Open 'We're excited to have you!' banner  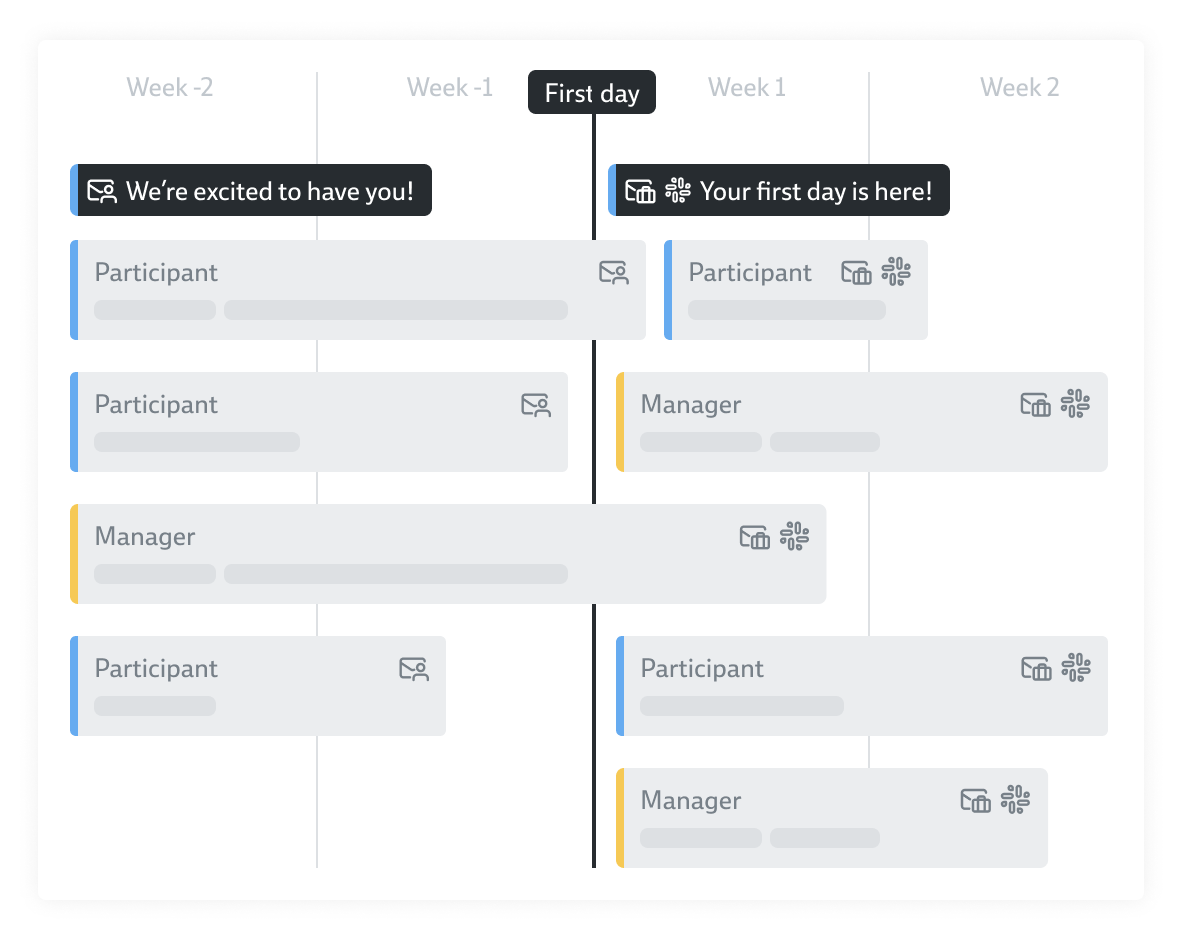coord(268,191)
